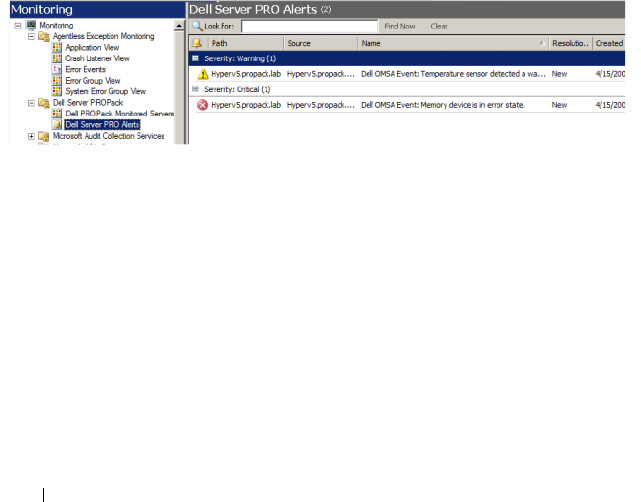Image resolution: width=641 pixels, height=502 pixels.
Task: Click the Agentless Exception Monitoring folder icon
Action: (44, 36)
